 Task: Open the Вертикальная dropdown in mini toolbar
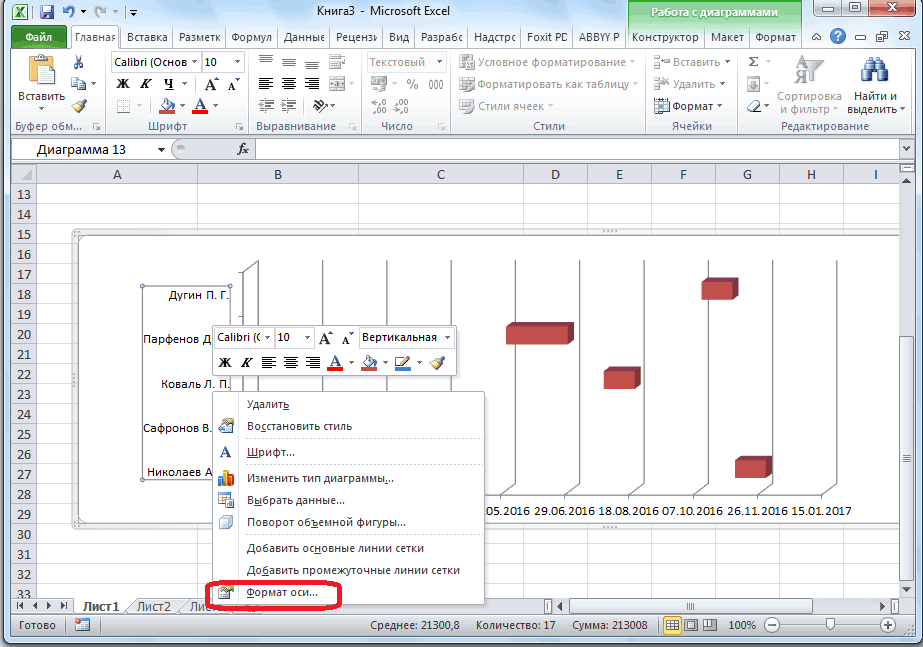point(447,338)
